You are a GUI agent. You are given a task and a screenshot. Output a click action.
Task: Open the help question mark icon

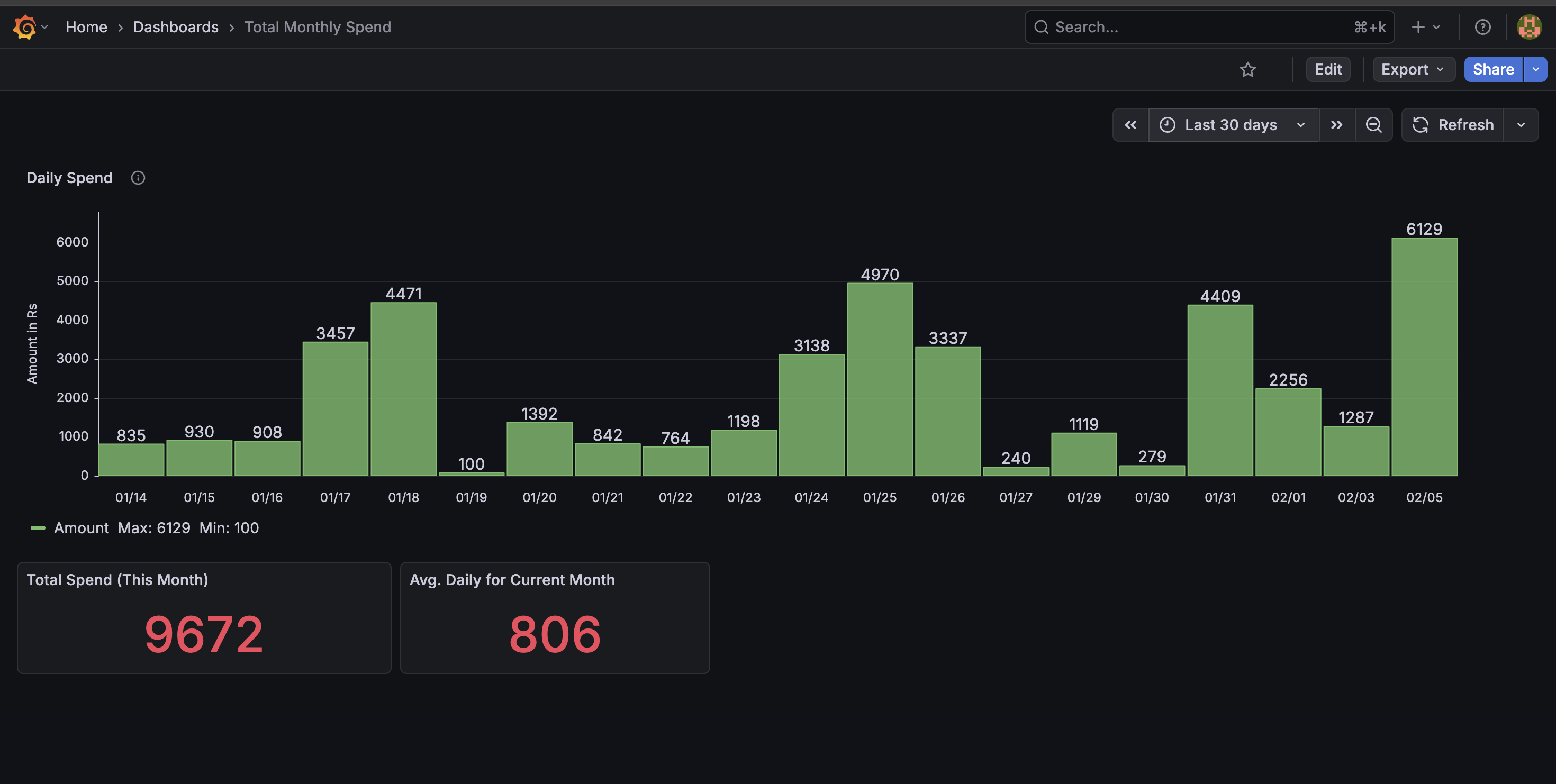pos(1482,27)
